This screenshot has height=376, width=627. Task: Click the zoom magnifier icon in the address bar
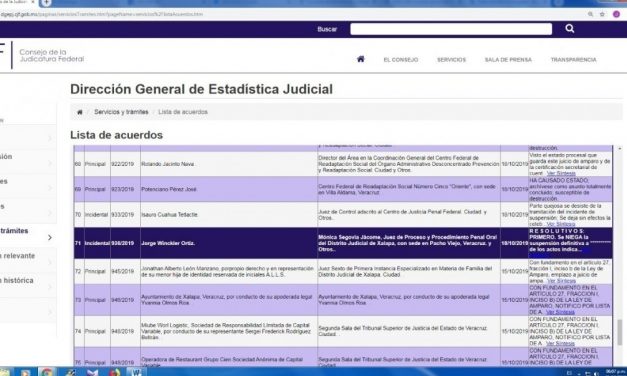590,14
